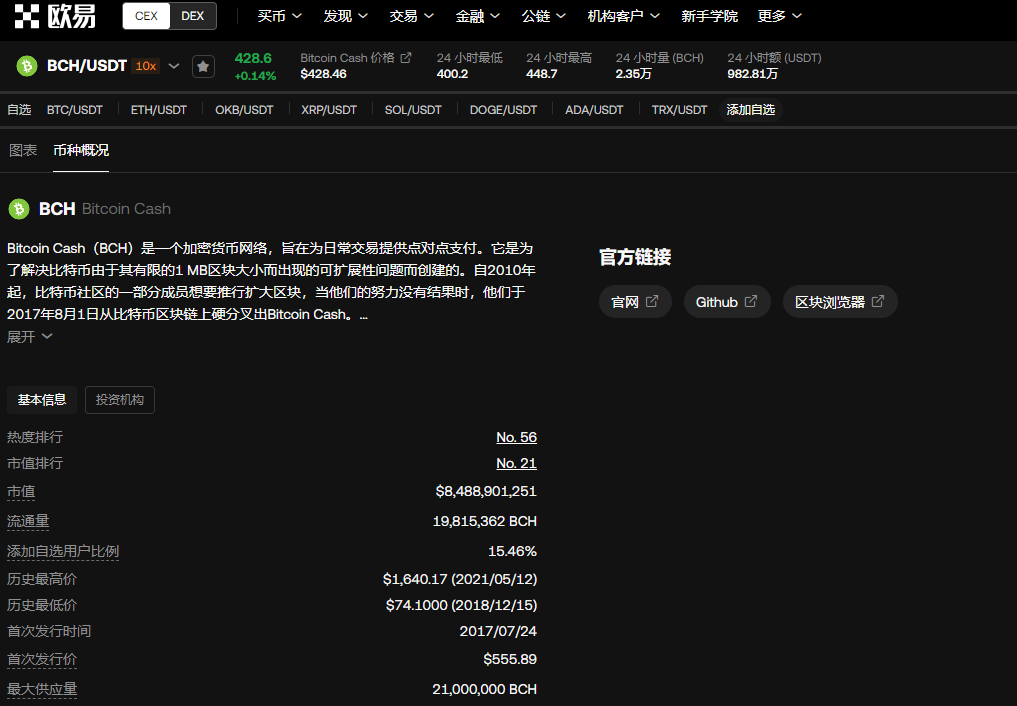This screenshot has width=1017, height=706.
Task: Expand the 交易 menu
Action: point(412,16)
